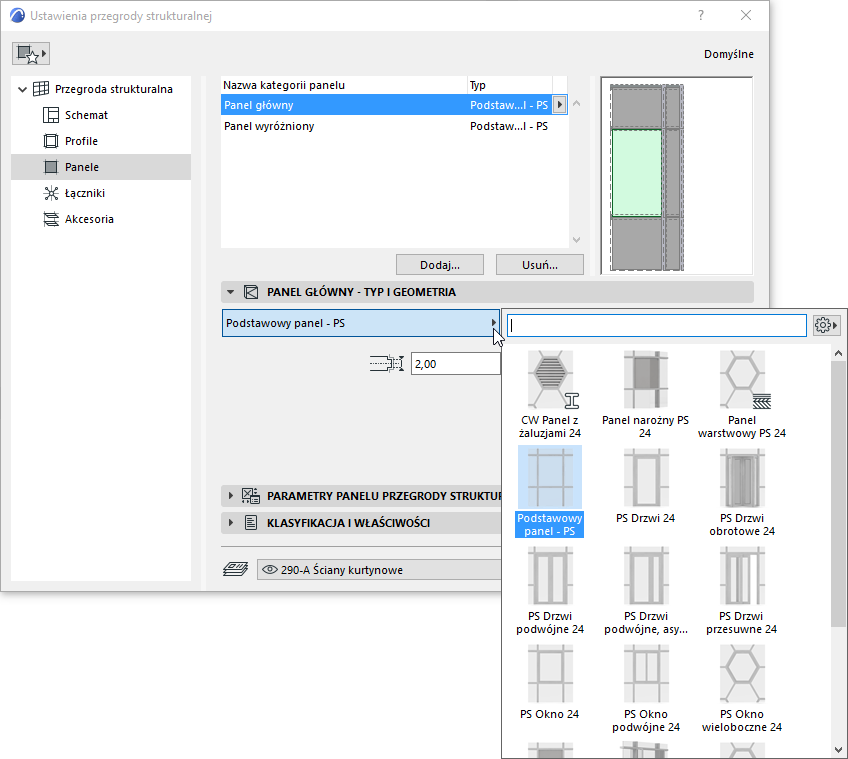Click the Dodaj... button
Screen dimensions: 848x759
coord(440,265)
